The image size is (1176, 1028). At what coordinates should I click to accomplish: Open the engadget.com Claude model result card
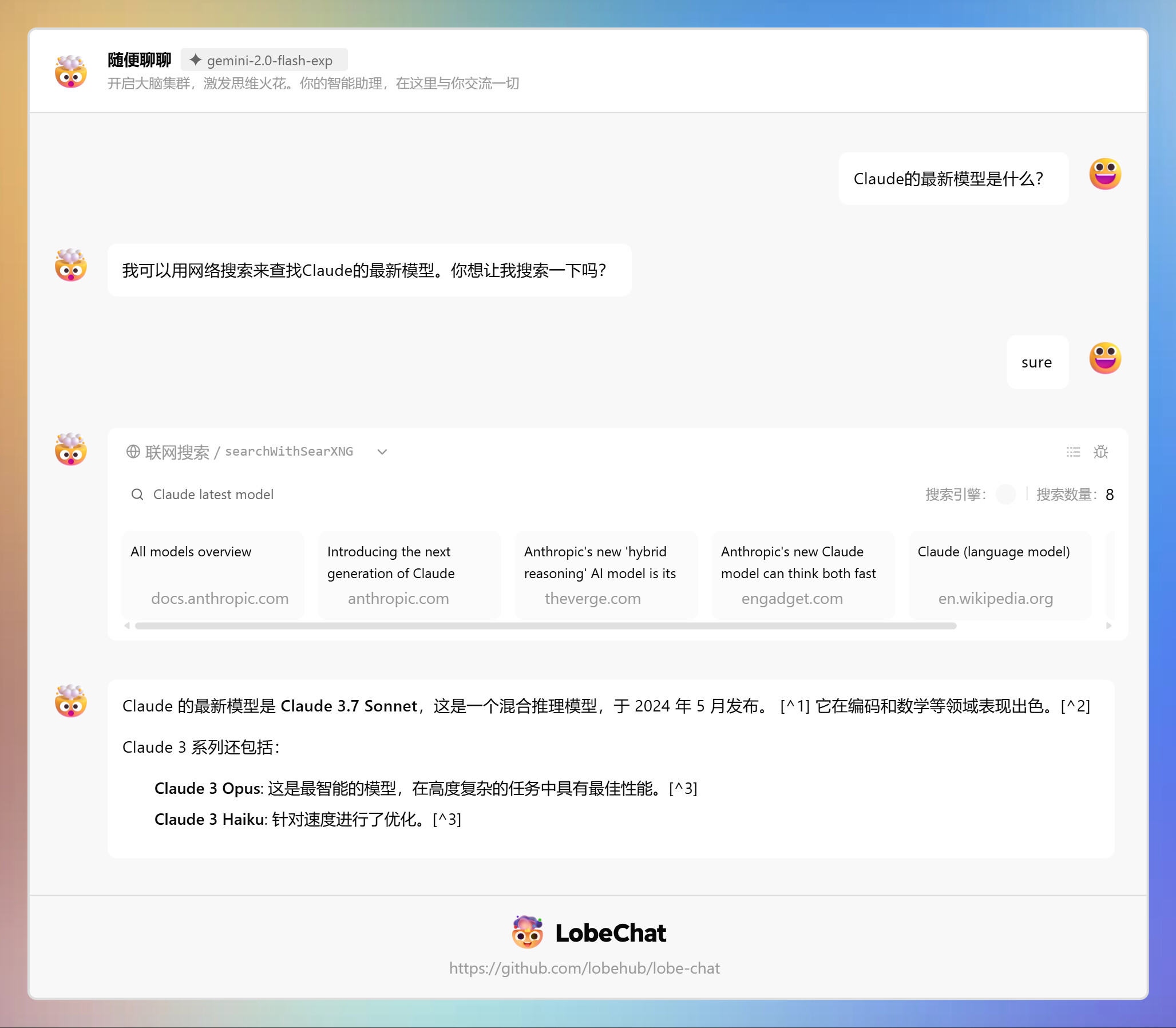pyautogui.click(x=803, y=575)
